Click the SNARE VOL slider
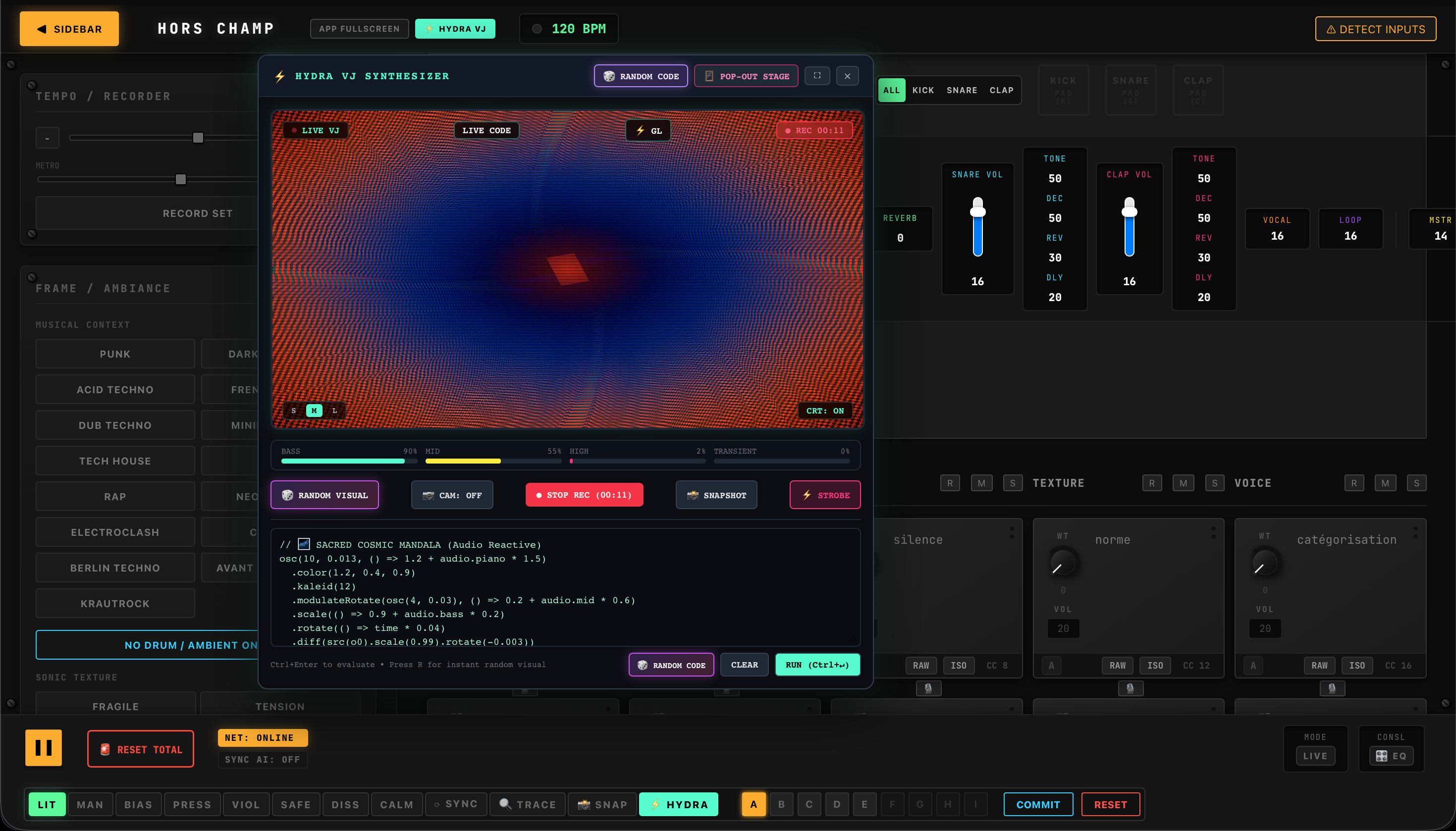 (x=977, y=227)
